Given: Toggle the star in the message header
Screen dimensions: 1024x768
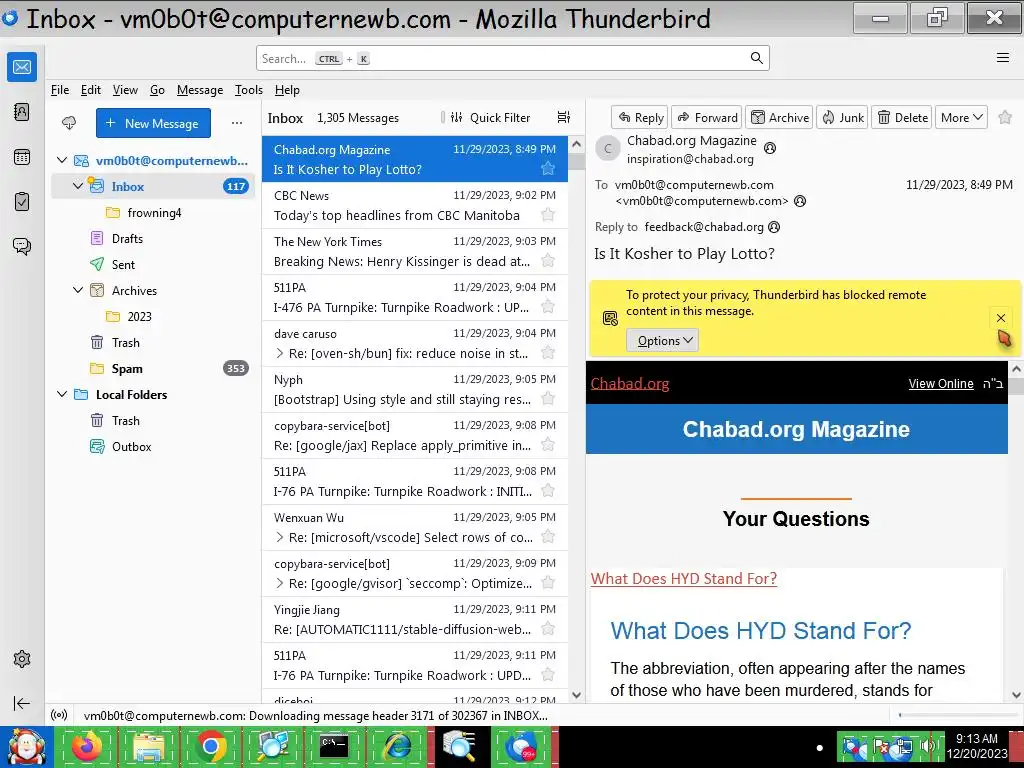Looking at the screenshot, I should click(x=1005, y=117).
